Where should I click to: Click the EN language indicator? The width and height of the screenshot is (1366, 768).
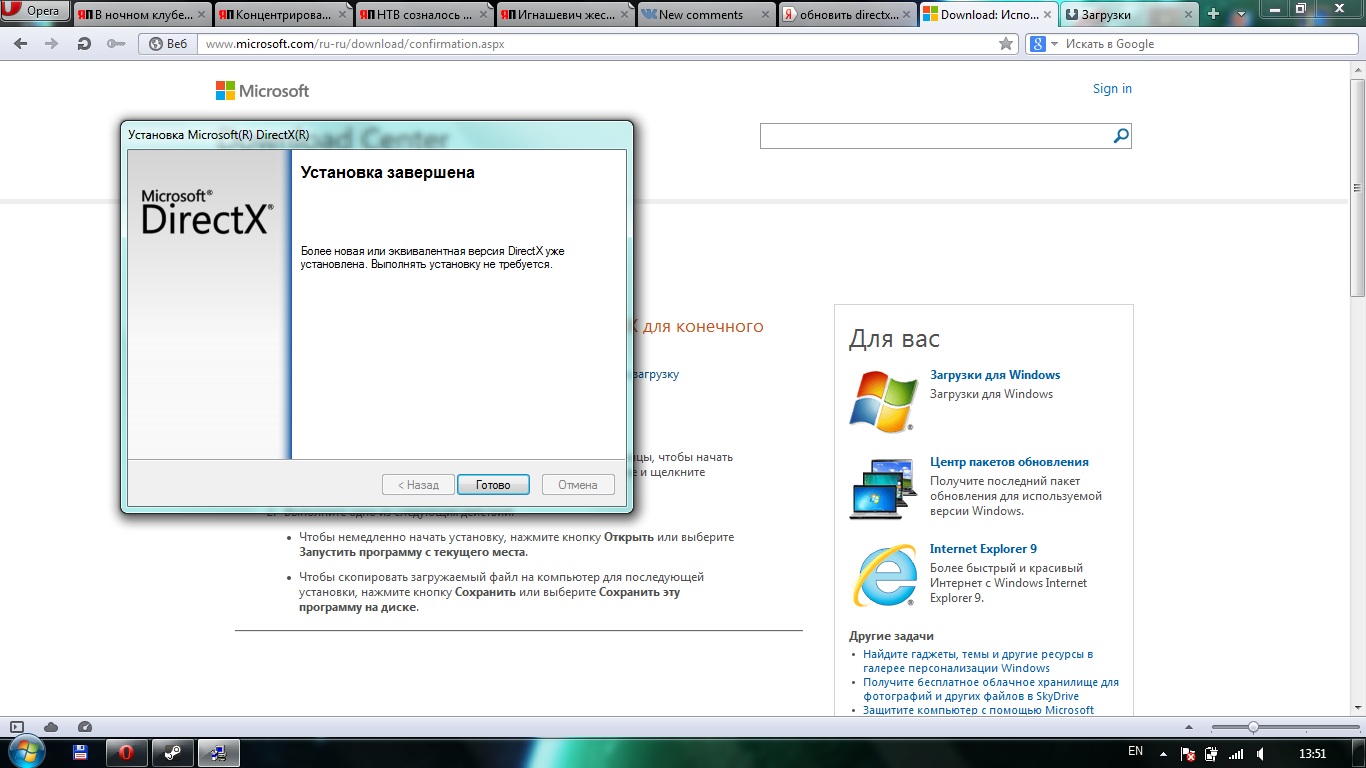(x=1135, y=751)
